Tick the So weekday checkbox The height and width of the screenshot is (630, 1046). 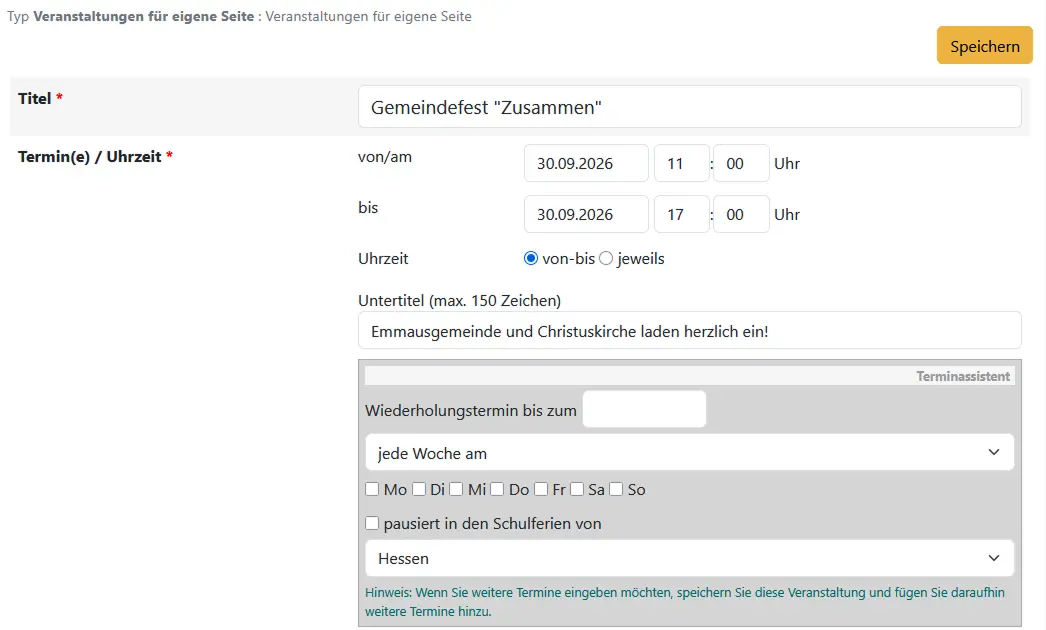pos(616,489)
